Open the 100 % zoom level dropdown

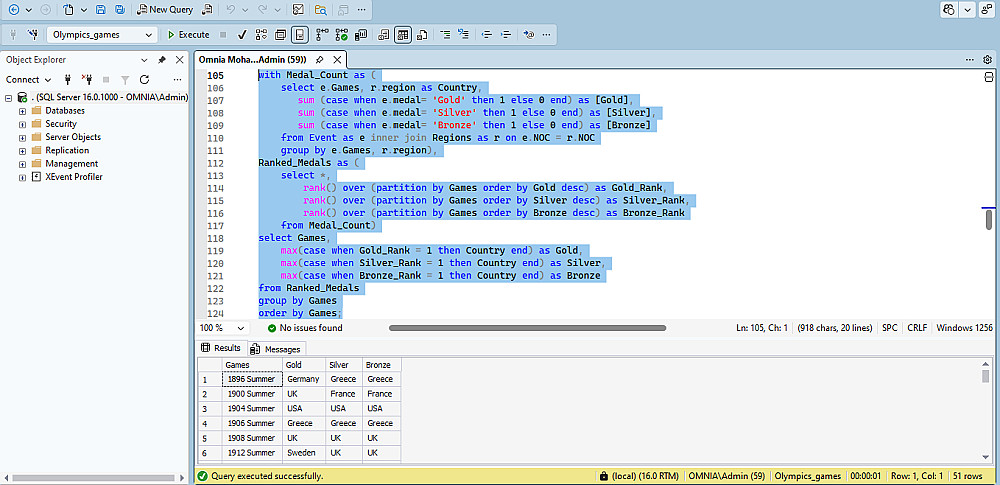pos(240,328)
